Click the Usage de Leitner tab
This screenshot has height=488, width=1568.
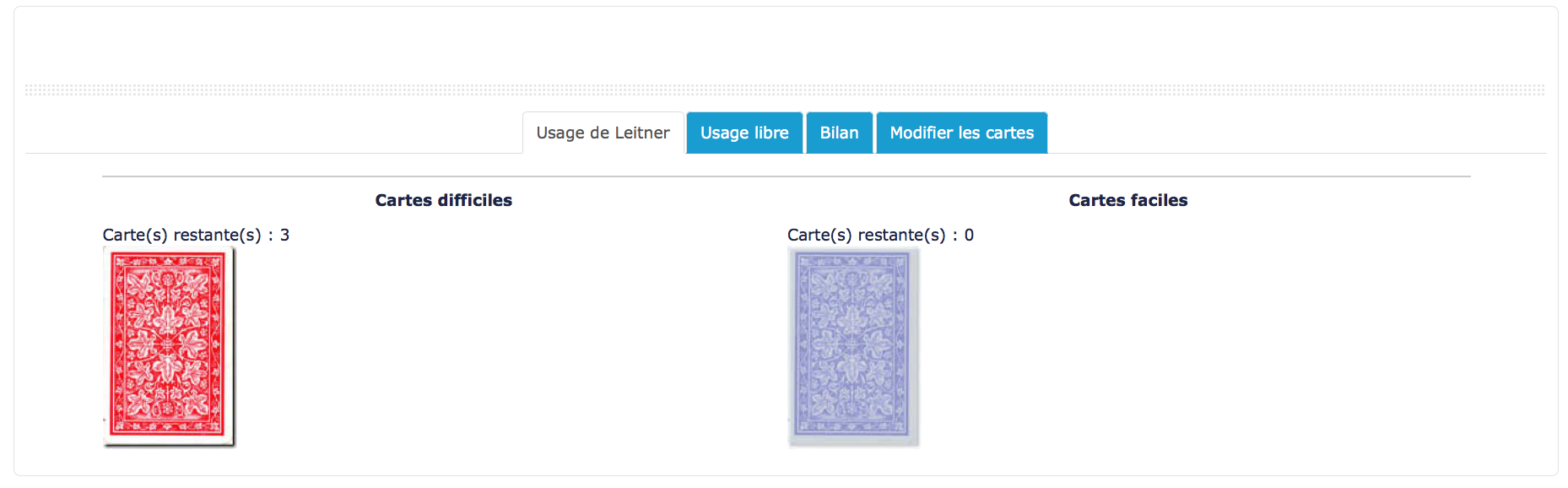pyautogui.click(x=603, y=133)
